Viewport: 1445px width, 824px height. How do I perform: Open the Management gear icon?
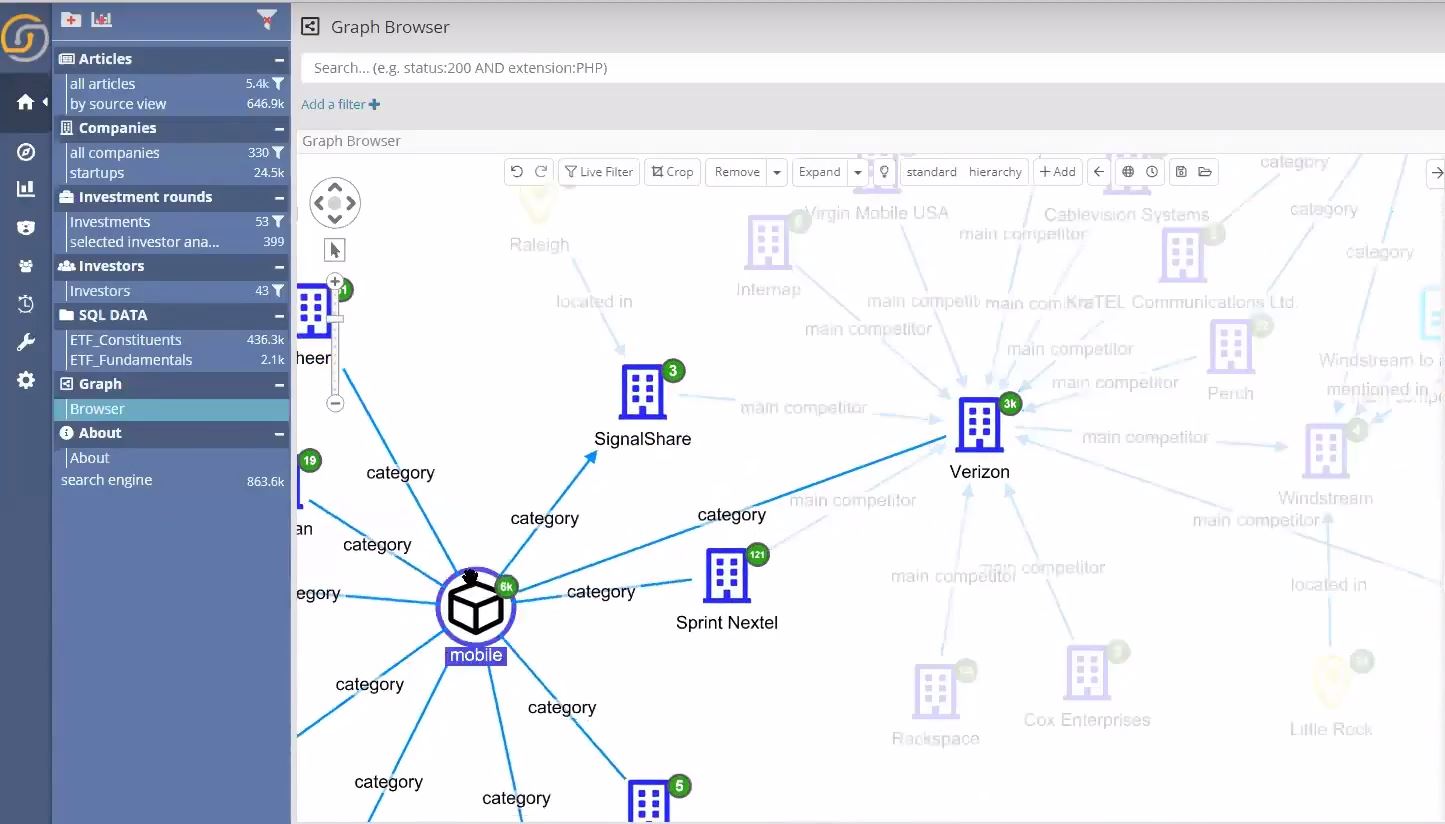[25, 381]
